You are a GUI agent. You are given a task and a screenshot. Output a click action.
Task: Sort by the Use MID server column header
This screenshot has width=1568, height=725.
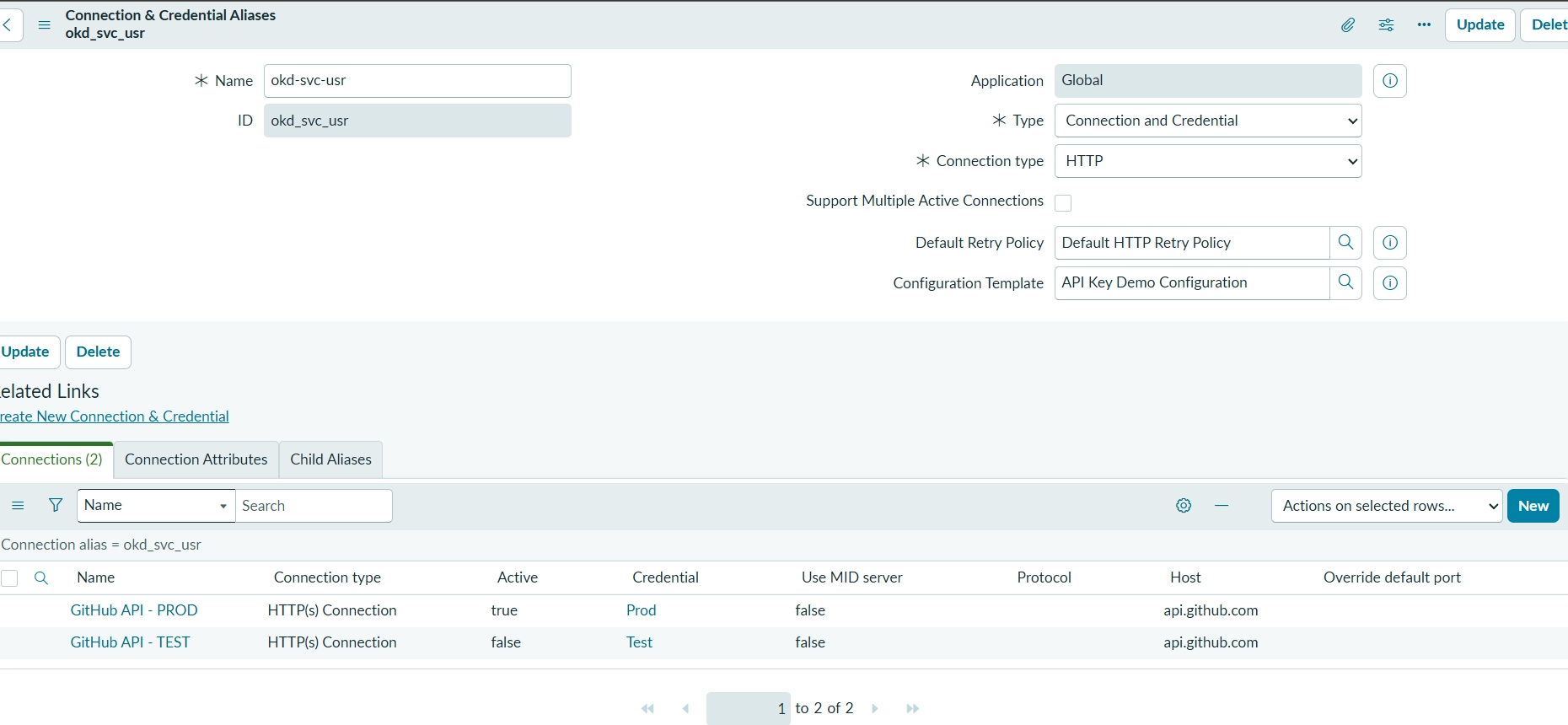pyautogui.click(x=852, y=577)
